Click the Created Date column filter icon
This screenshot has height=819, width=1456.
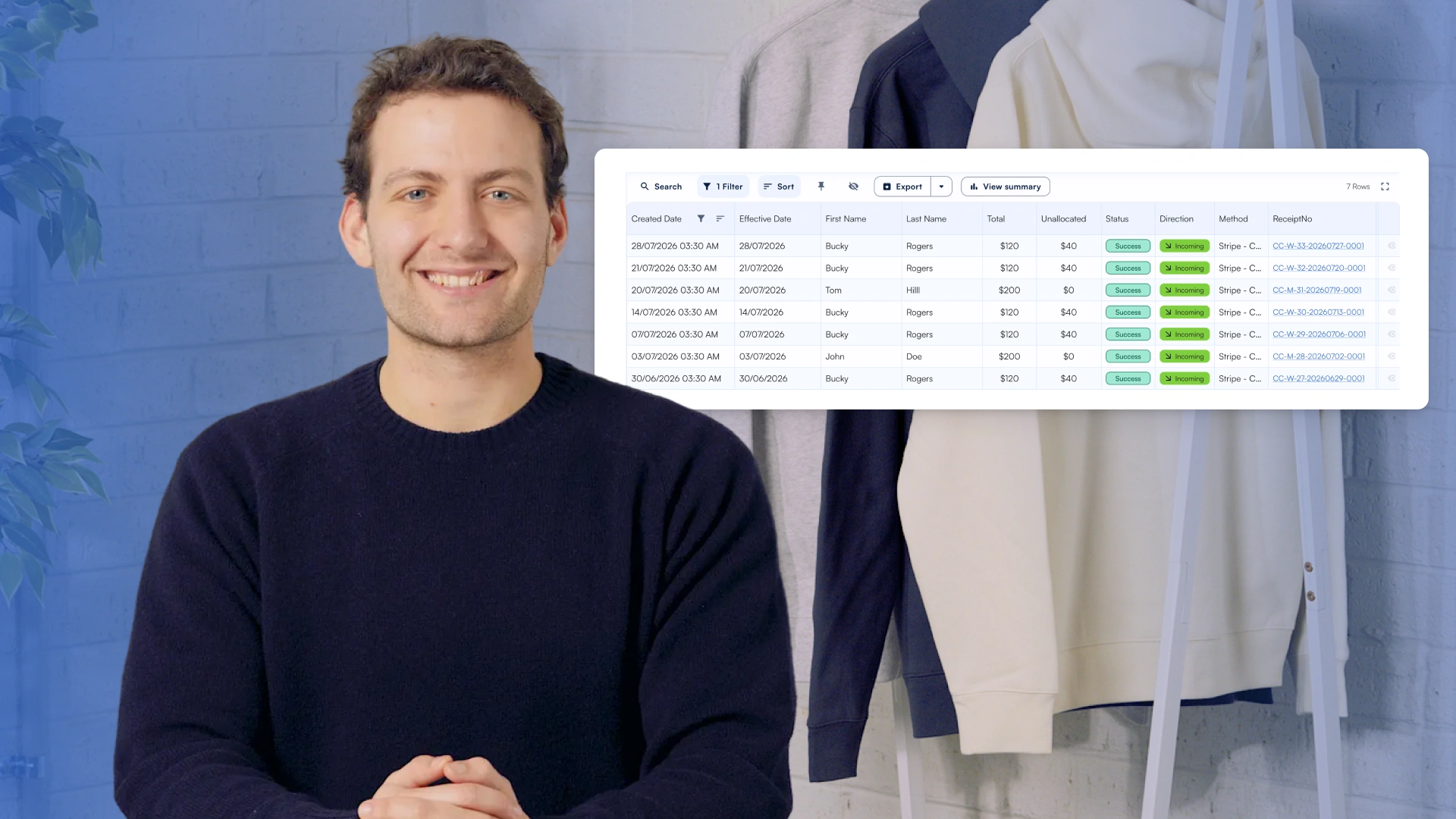tap(701, 219)
